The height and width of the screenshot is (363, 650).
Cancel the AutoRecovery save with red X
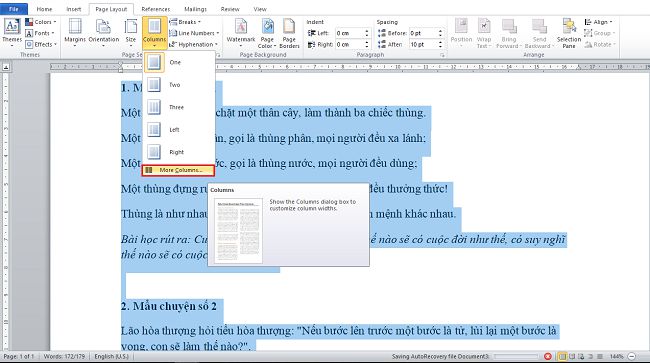tap(548, 356)
